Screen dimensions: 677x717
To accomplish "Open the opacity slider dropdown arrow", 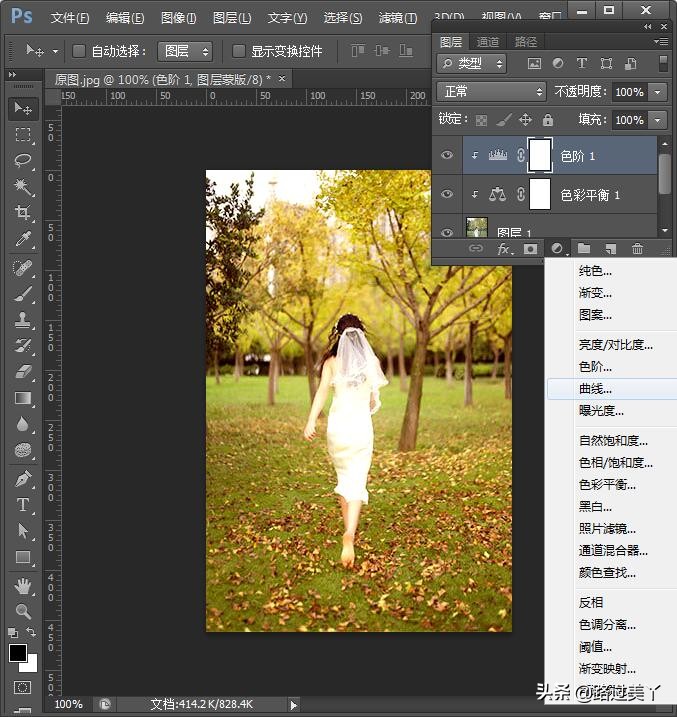I will (x=657, y=92).
